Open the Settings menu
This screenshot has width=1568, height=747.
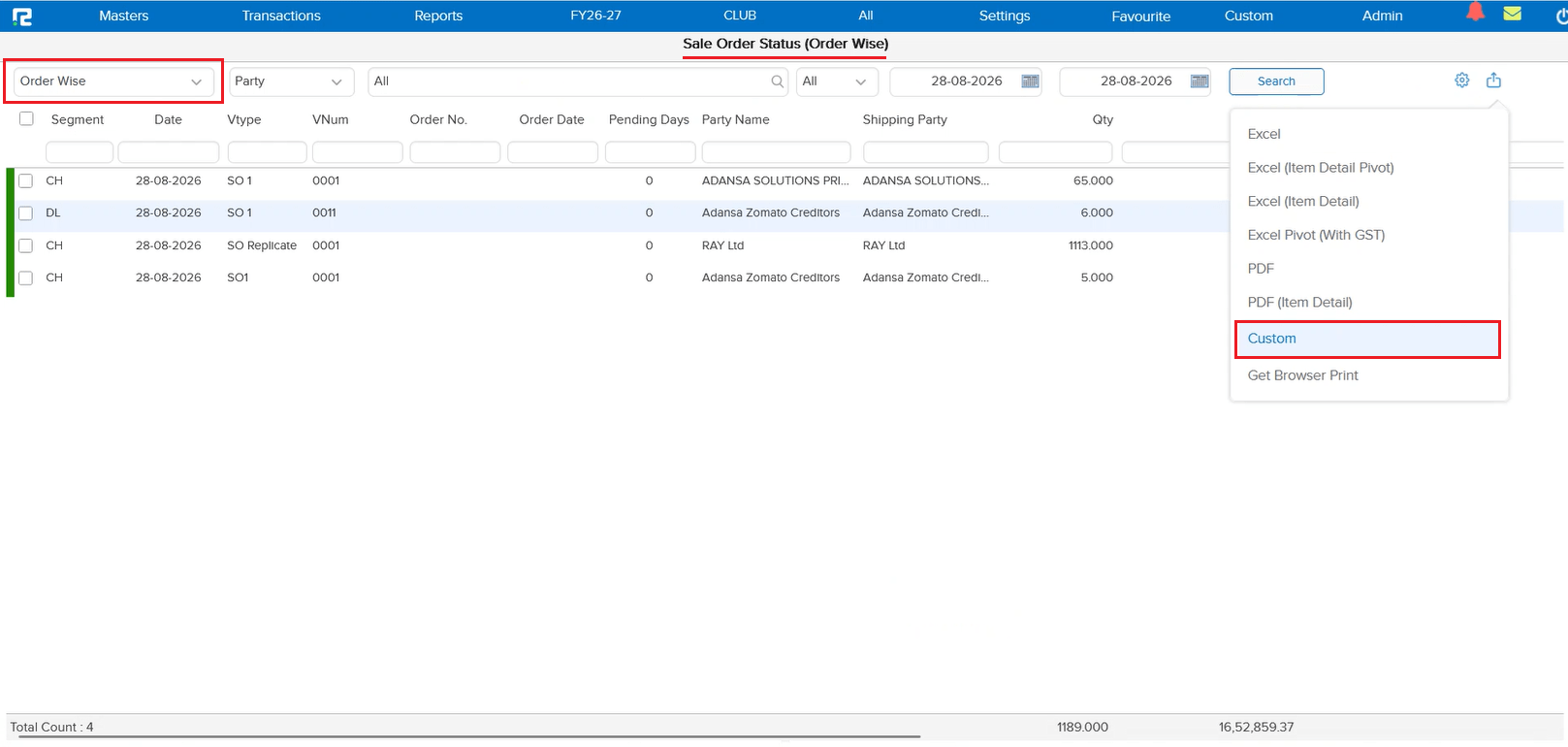(x=1005, y=16)
